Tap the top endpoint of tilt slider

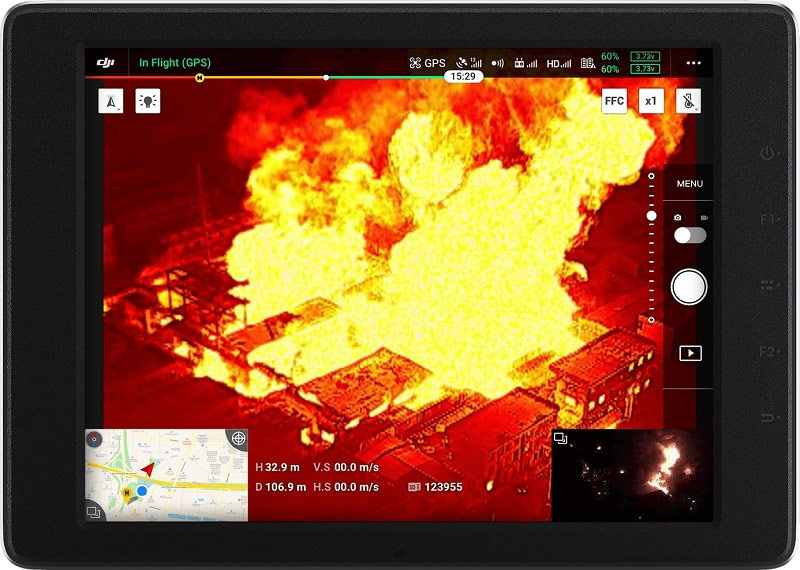[x=652, y=176]
